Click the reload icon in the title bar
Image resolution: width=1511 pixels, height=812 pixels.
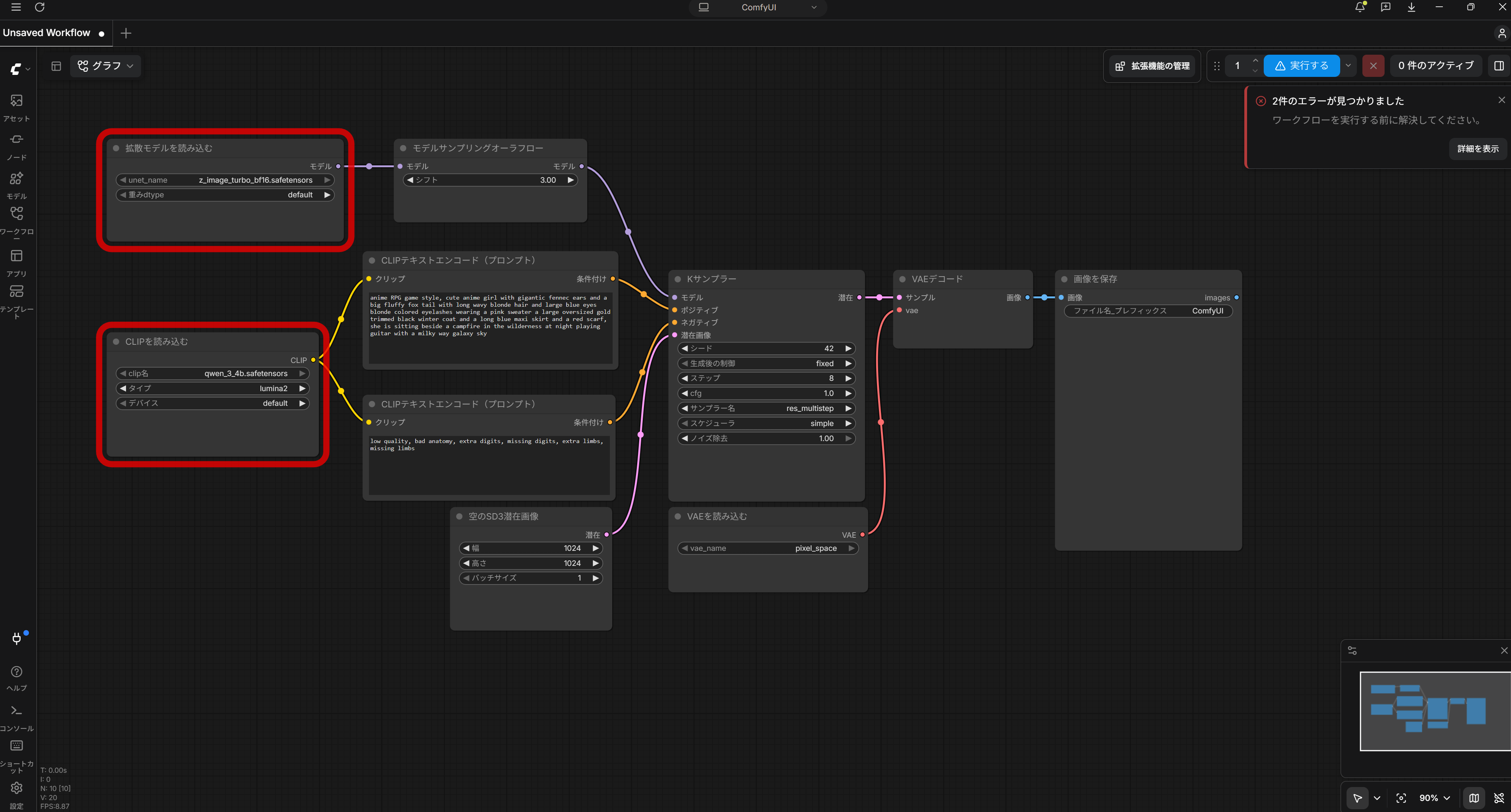(x=40, y=7)
